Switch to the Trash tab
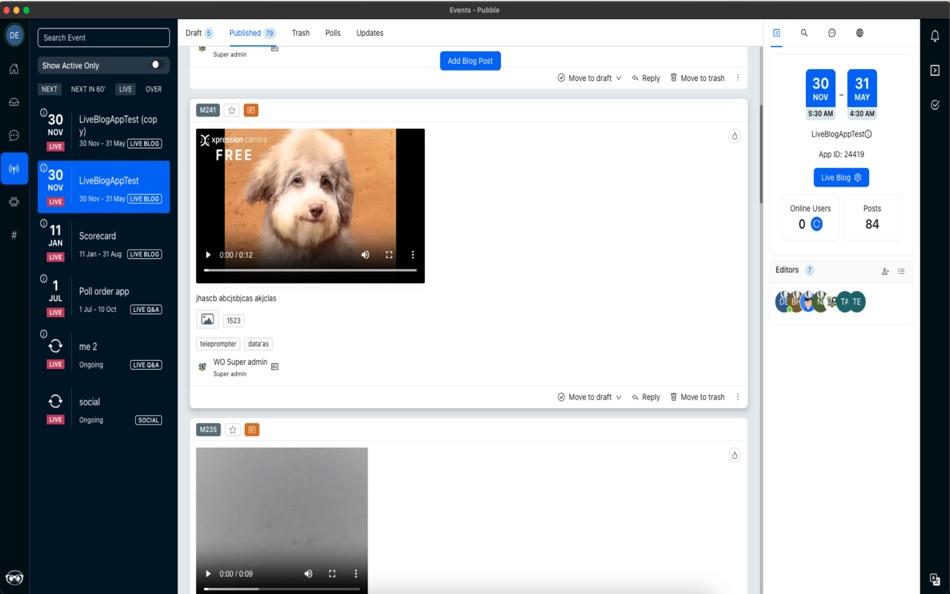Screen dimensions: 950x594 [301, 32]
